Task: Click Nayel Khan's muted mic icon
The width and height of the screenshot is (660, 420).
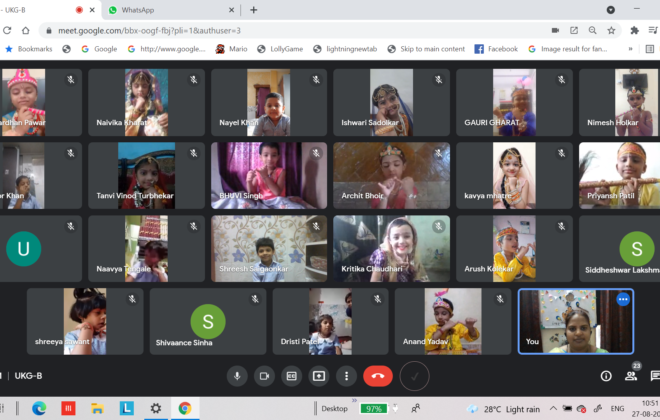Action: coord(316,80)
